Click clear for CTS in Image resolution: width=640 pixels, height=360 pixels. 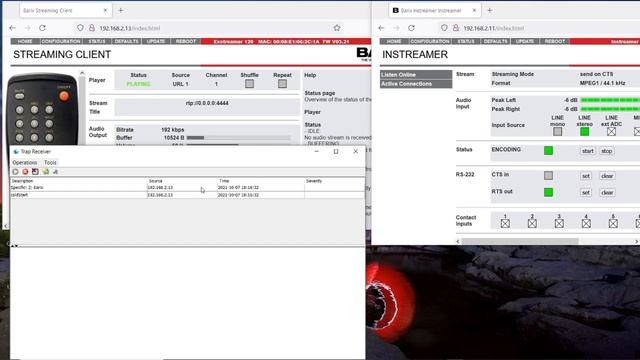tap(607, 176)
